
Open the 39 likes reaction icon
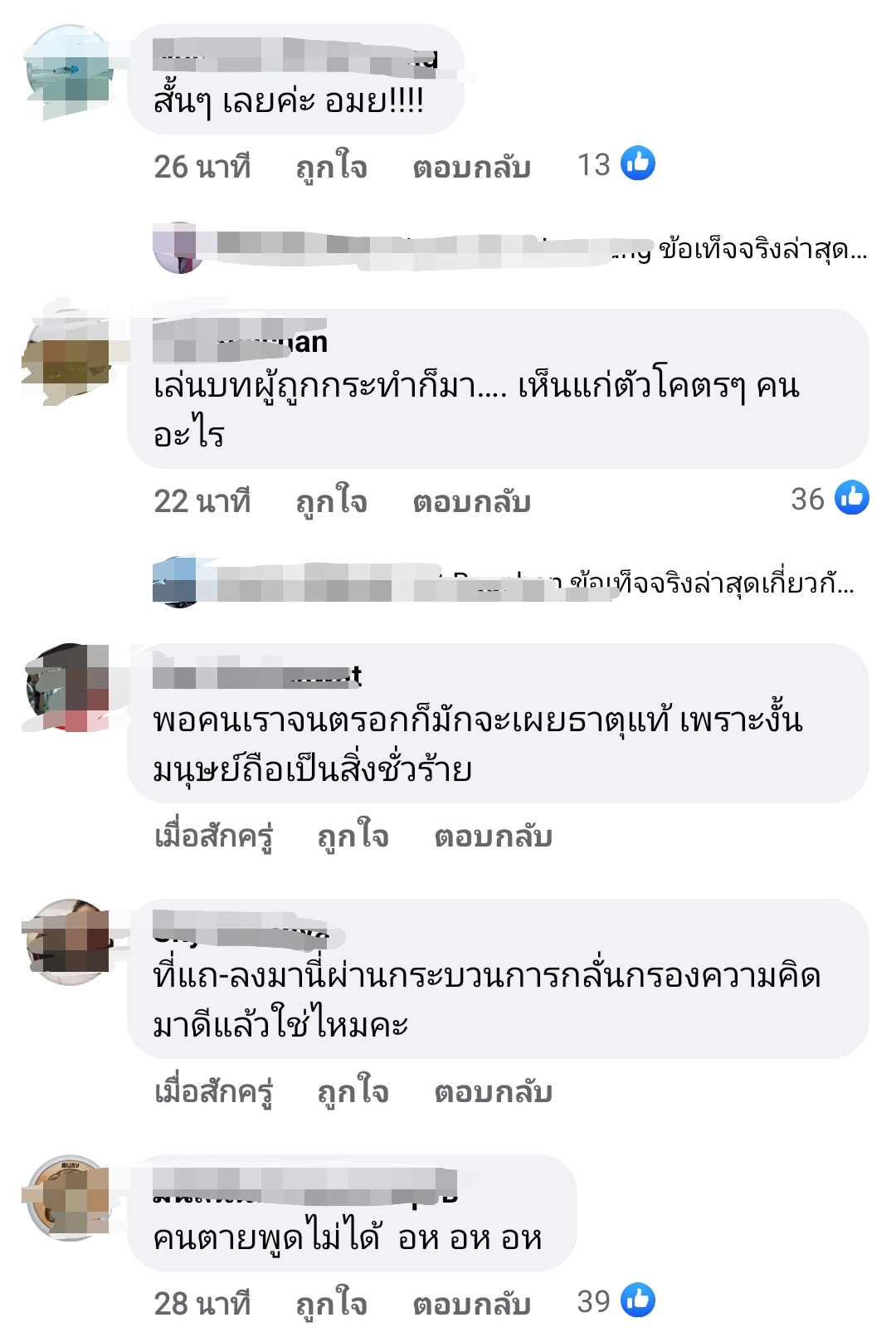pyautogui.click(x=638, y=1300)
